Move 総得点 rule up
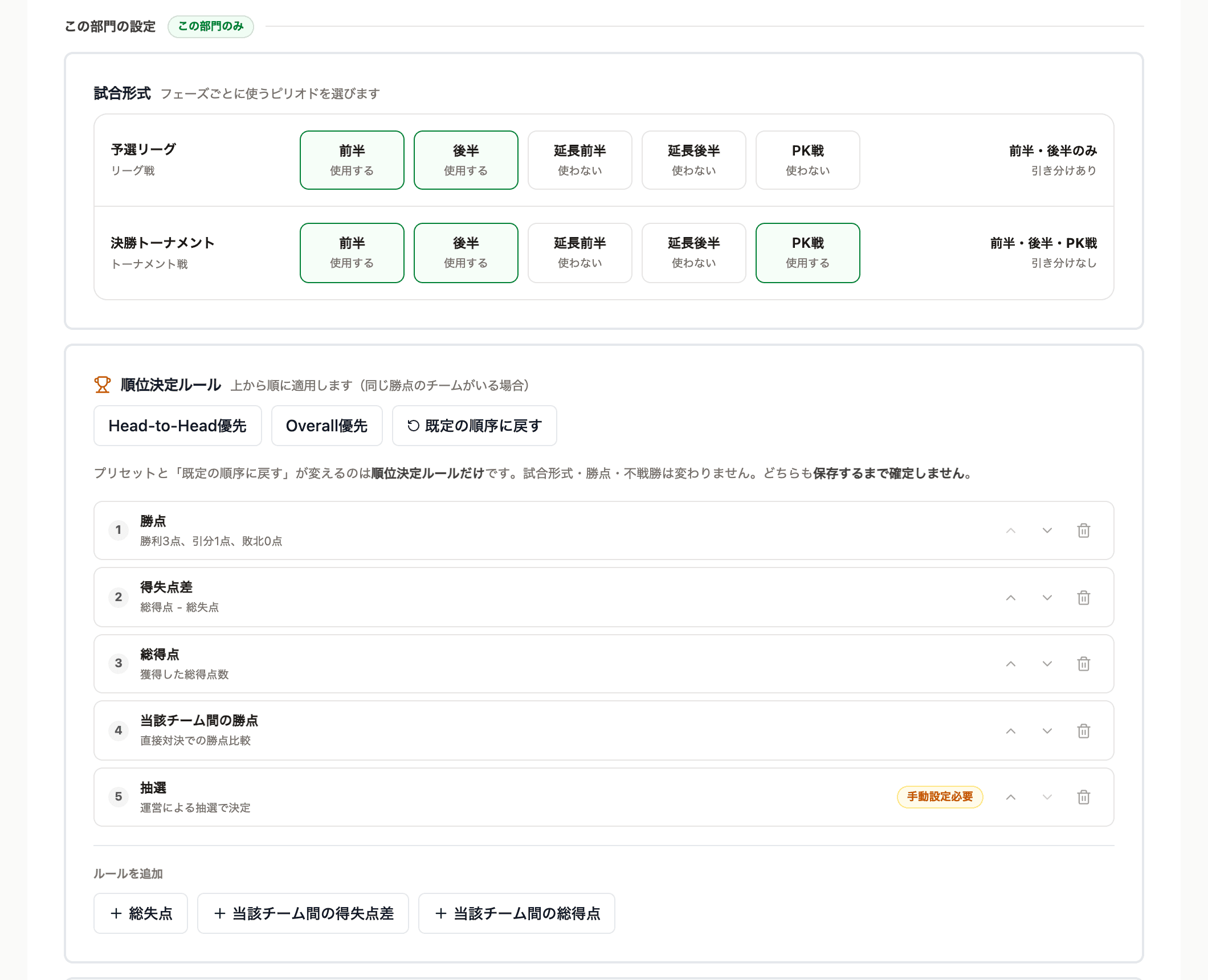Image resolution: width=1208 pixels, height=980 pixels. point(1010,664)
